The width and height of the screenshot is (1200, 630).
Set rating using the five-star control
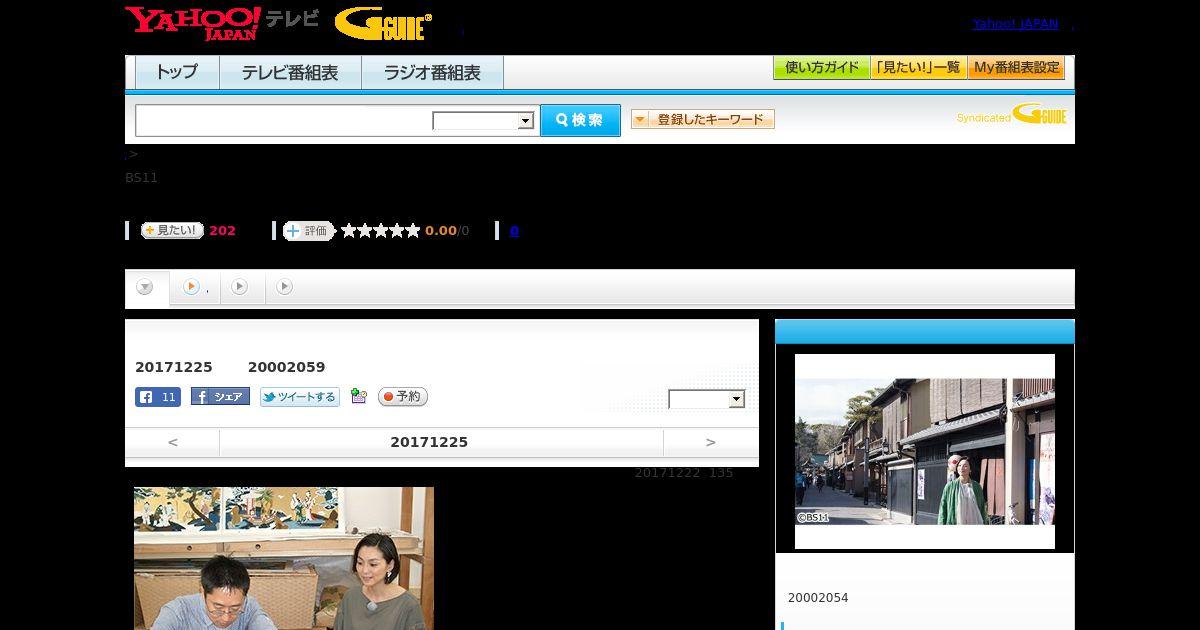[x=380, y=231]
